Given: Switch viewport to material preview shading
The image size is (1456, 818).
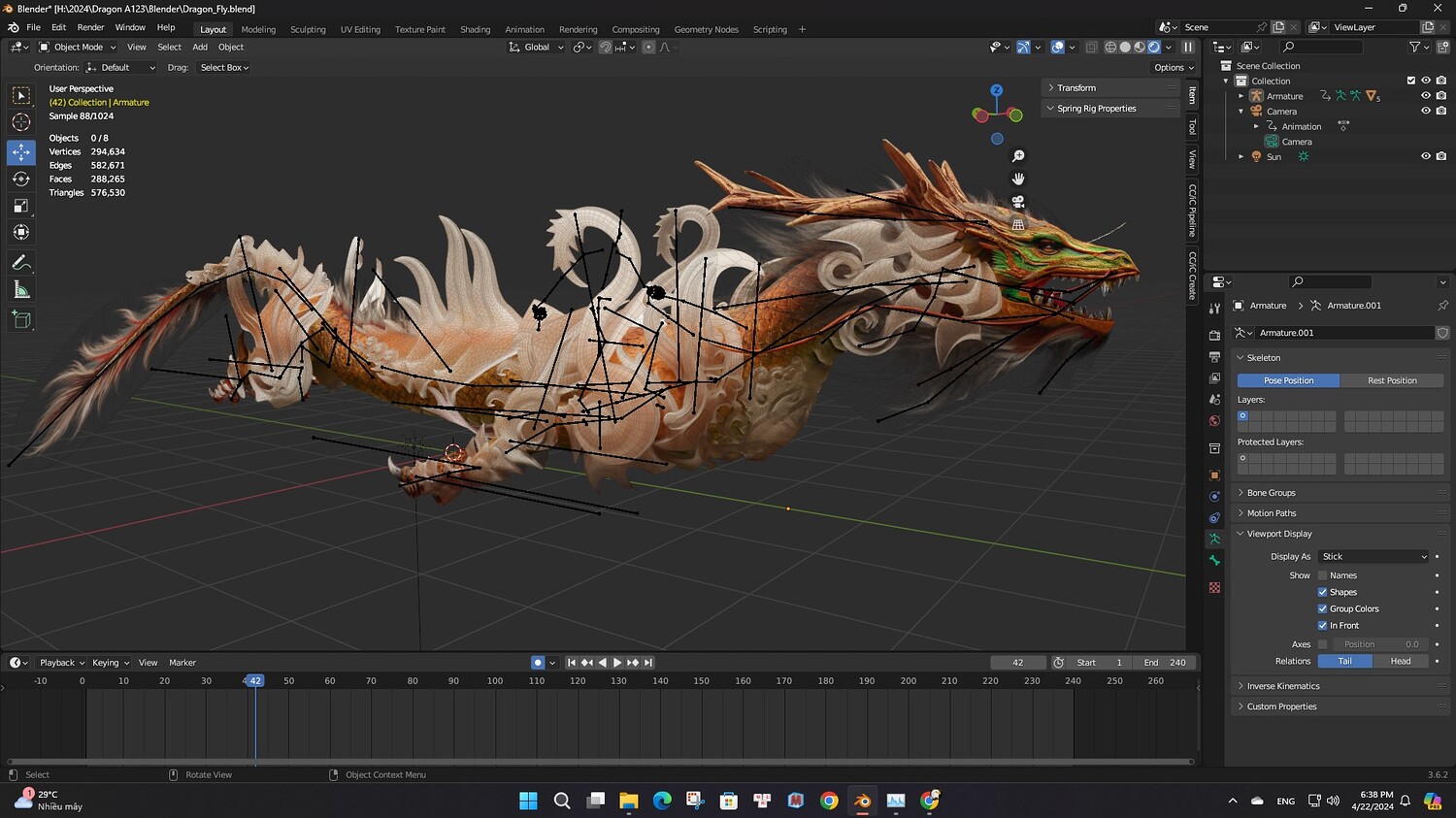Looking at the screenshot, I should pyautogui.click(x=1140, y=47).
